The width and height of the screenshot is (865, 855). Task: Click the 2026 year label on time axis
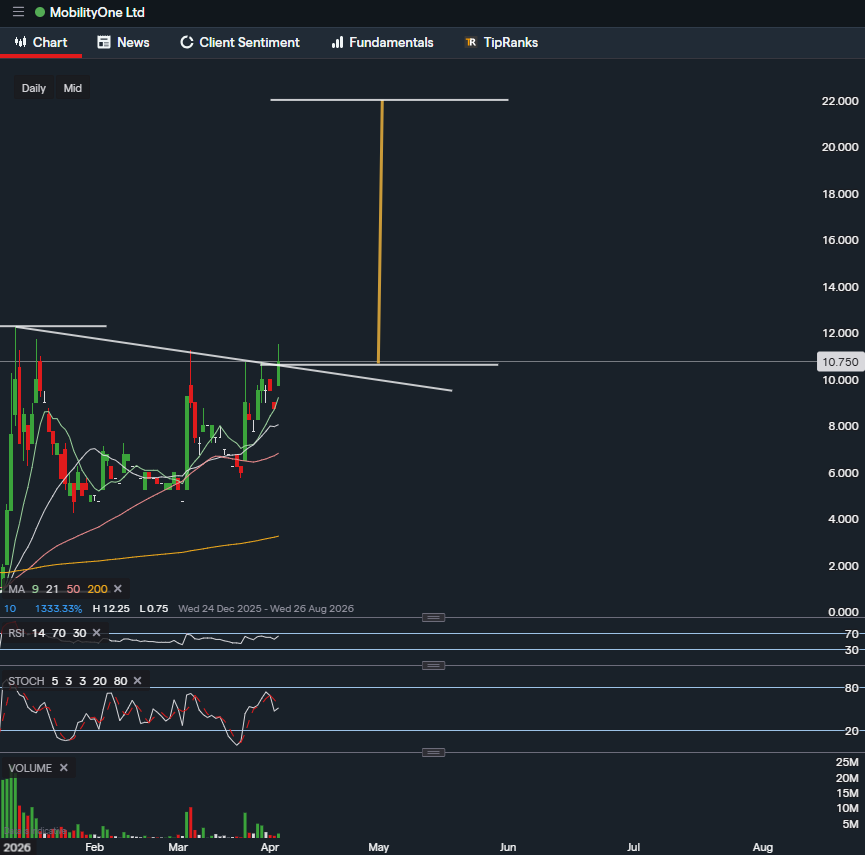coord(17,847)
